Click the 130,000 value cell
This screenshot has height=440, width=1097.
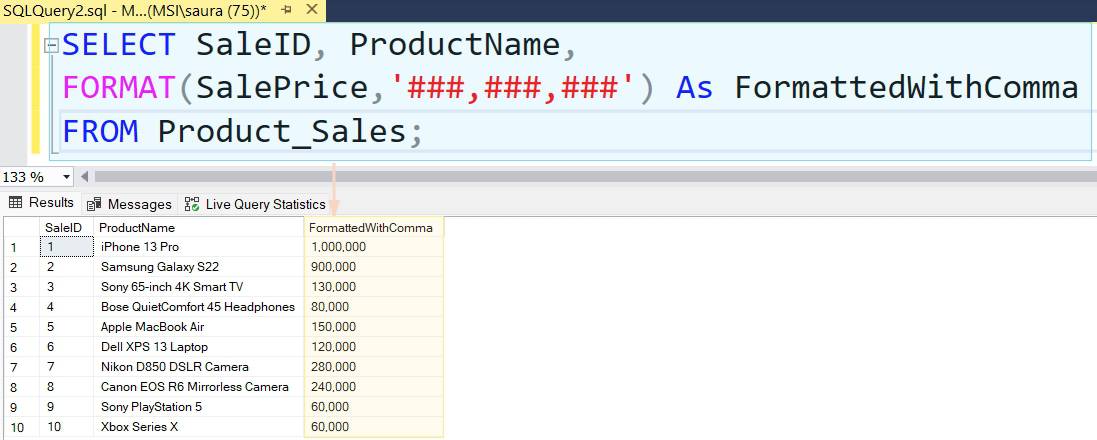coord(374,287)
